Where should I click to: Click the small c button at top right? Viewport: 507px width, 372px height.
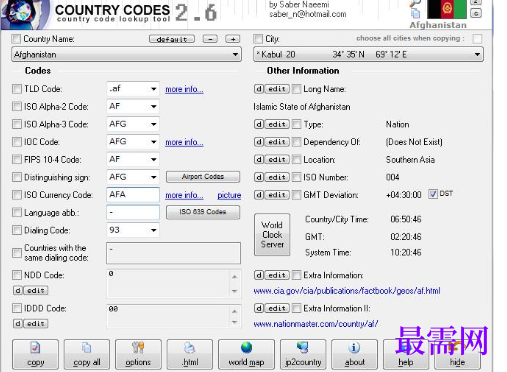coord(476,13)
